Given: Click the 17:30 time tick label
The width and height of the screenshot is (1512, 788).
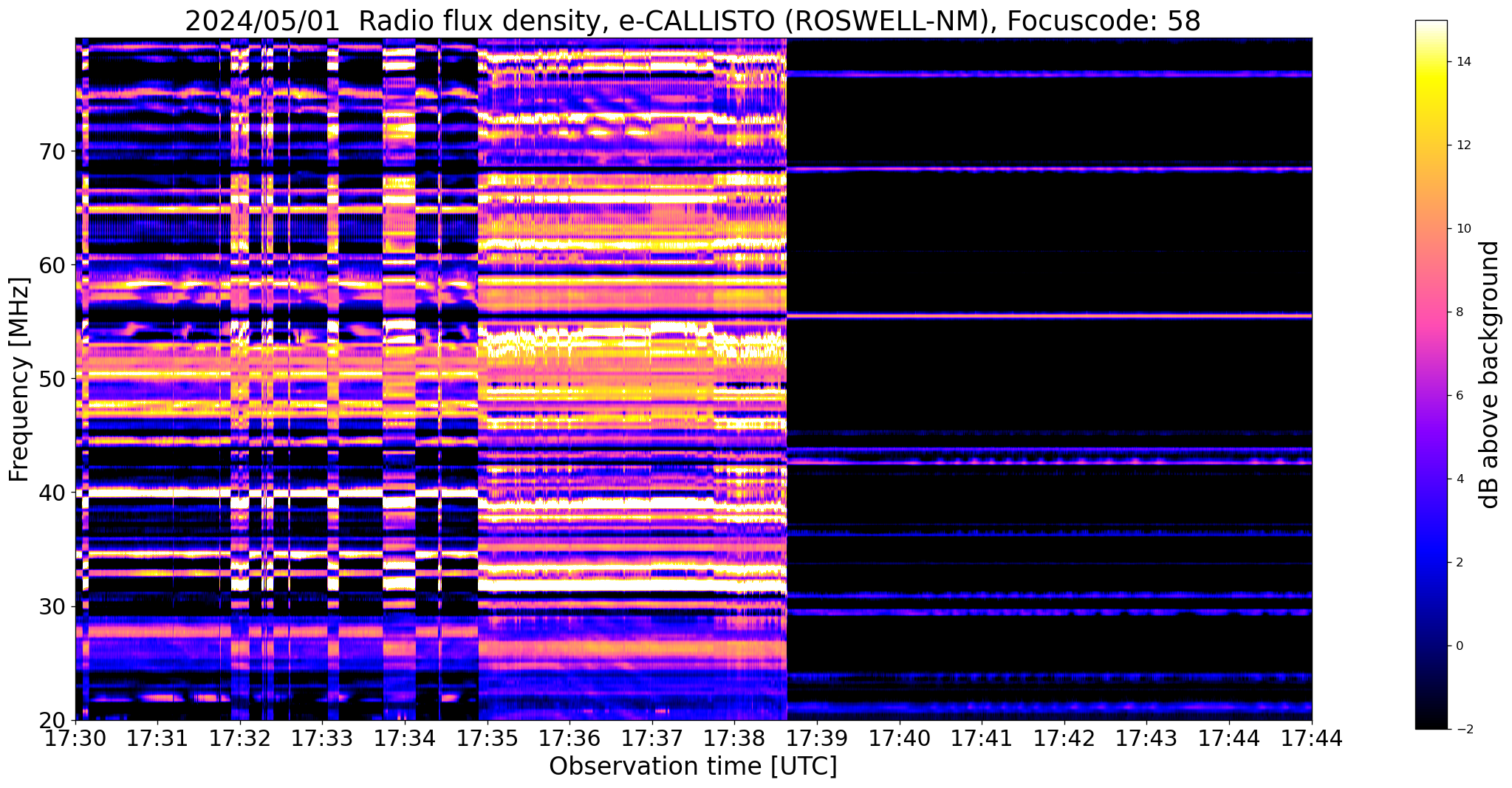Looking at the screenshot, I should pyautogui.click(x=75, y=738).
